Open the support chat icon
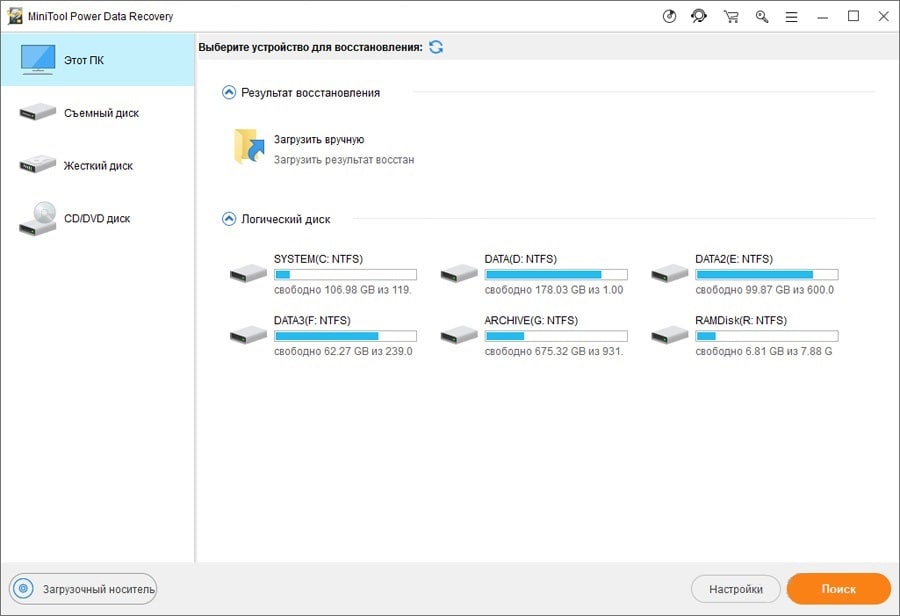This screenshot has width=900, height=616. tap(699, 17)
